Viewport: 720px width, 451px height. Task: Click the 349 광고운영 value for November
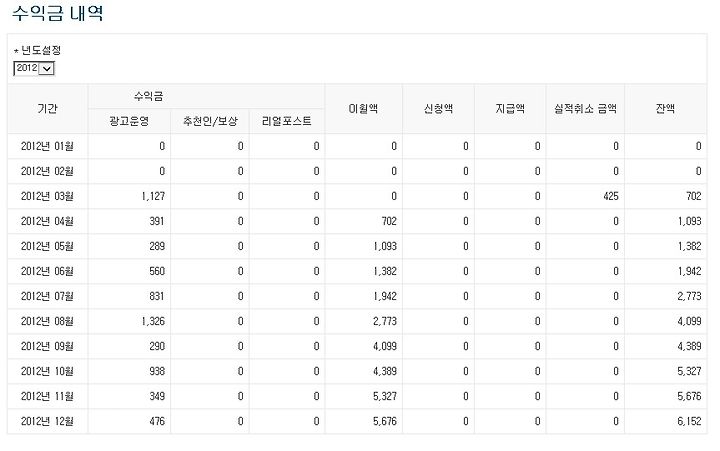(157, 396)
